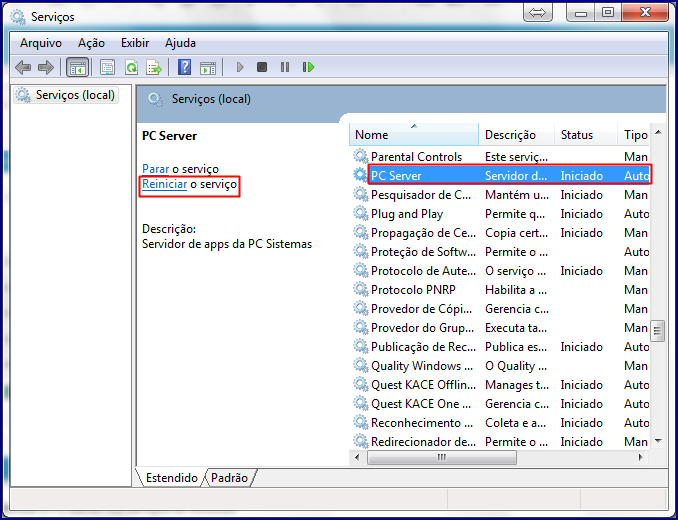The image size is (678, 520).
Task: Switch to the Estendido tab
Action: pos(171,478)
